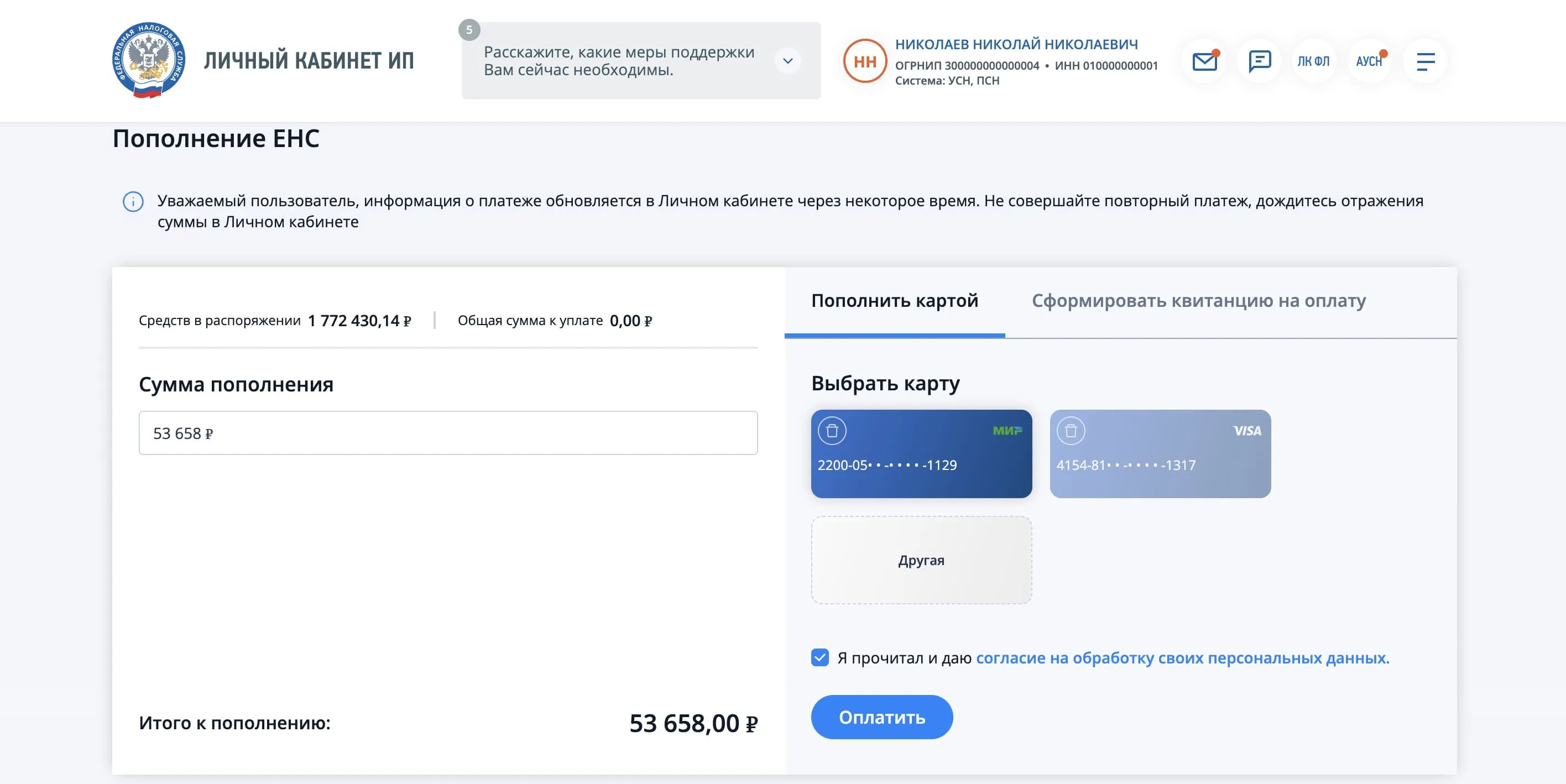Click the Federal Tax Service logo
The width and height of the screenshot is (1566, 784).
click(149, 61)
